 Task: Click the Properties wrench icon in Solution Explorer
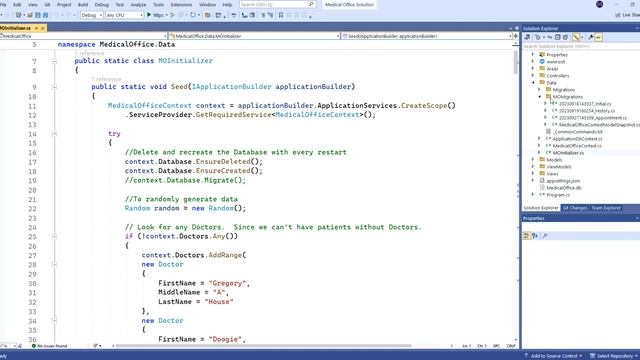coord(590,37)
